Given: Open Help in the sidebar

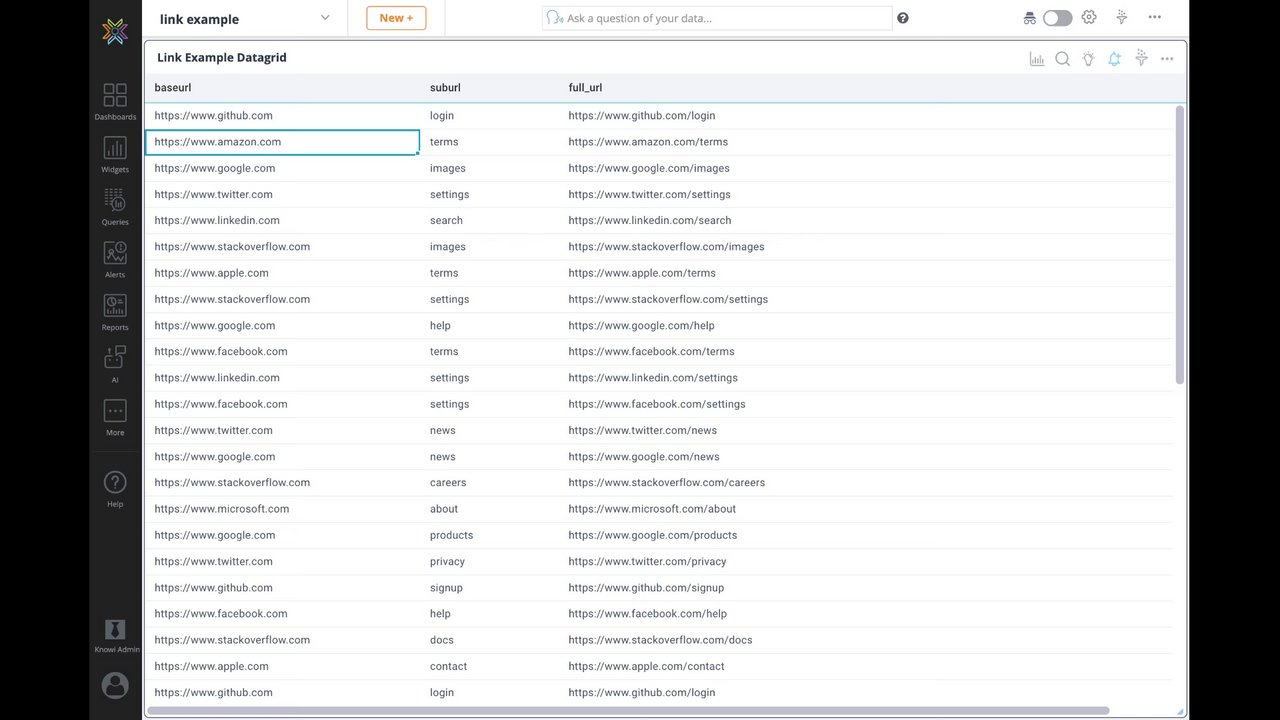Looking at the screenshot, I should click(115, 489).
